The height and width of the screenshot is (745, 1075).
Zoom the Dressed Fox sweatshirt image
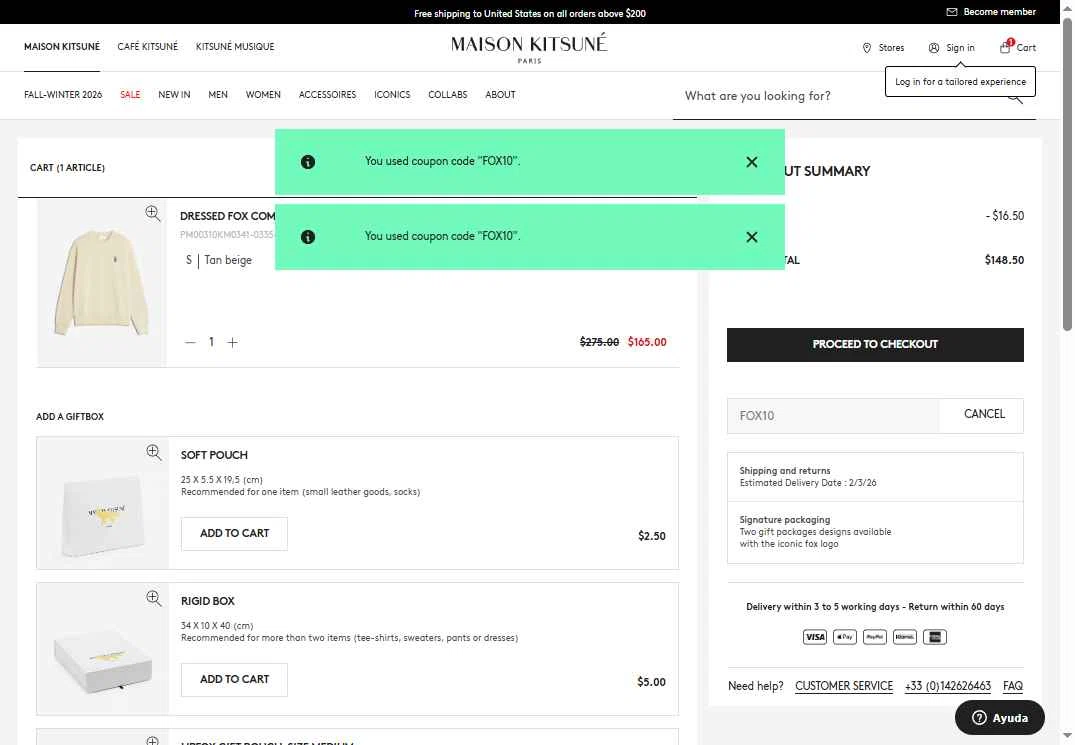tap(153, 213)
